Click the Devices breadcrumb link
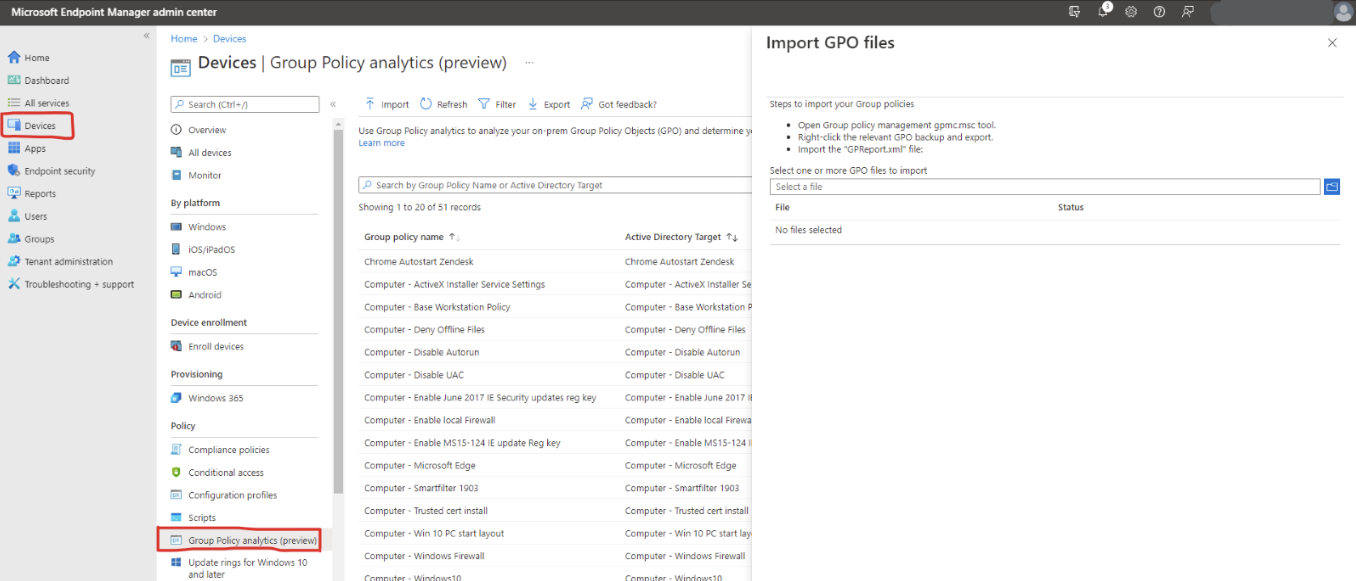 [x=230, y=39]
